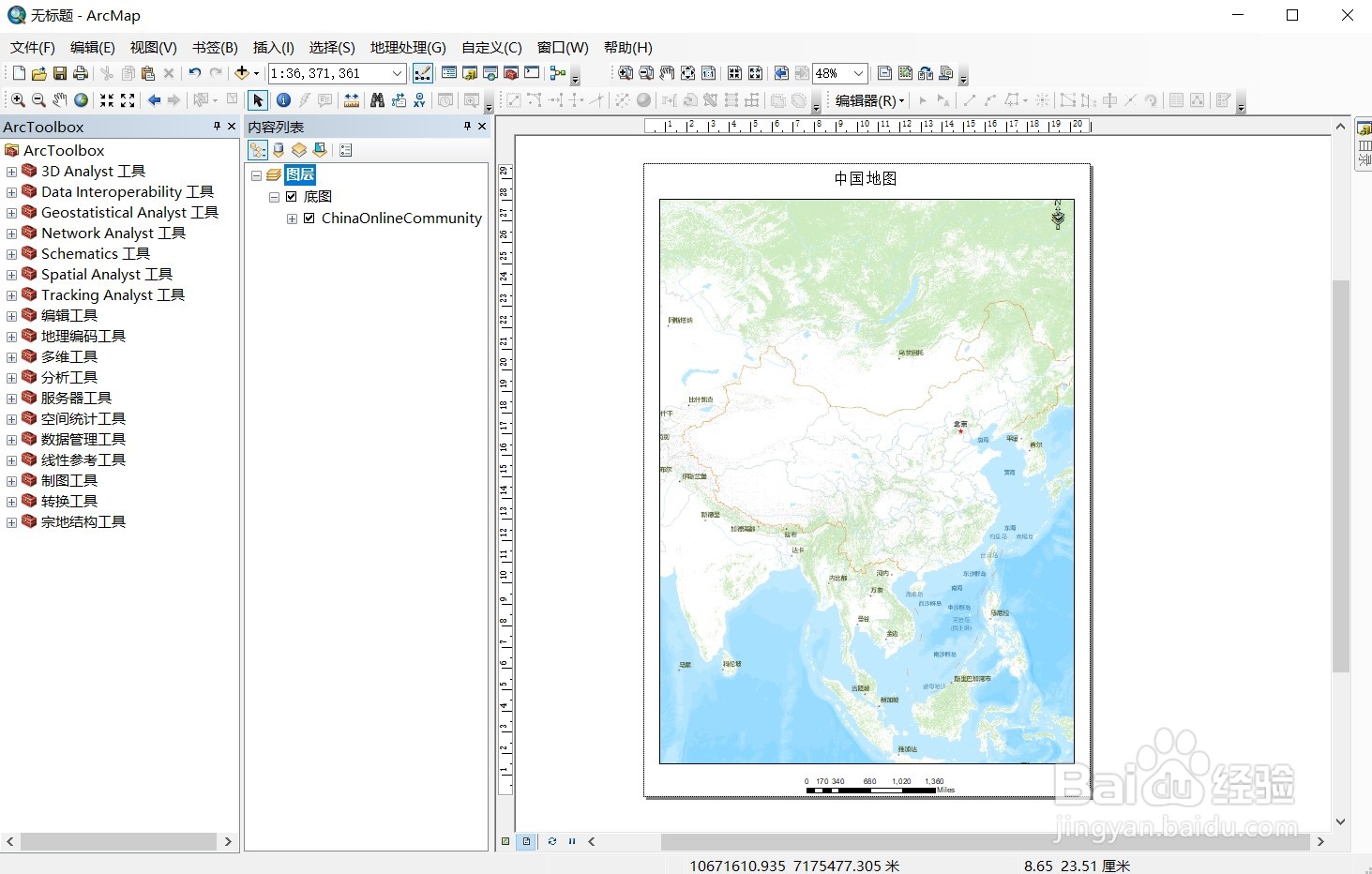The image size is (1372, 874).
Task: Open ModelBuilder window icon
Action: (558, 73)
